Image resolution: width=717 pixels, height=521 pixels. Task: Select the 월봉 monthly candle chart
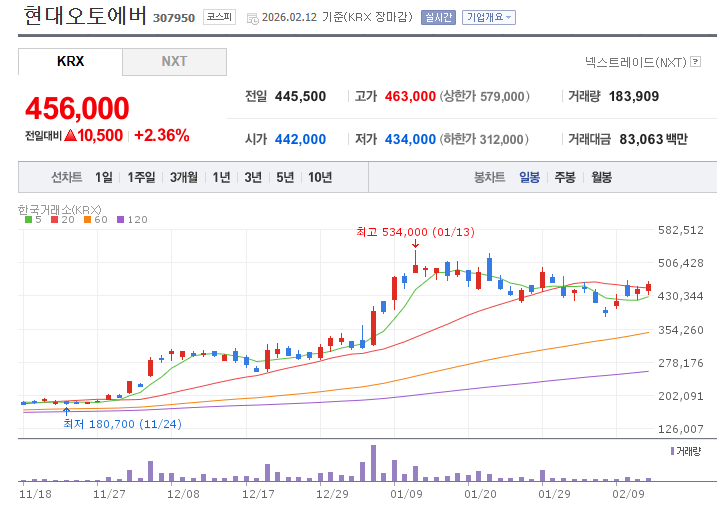click(x=601, y=177)
